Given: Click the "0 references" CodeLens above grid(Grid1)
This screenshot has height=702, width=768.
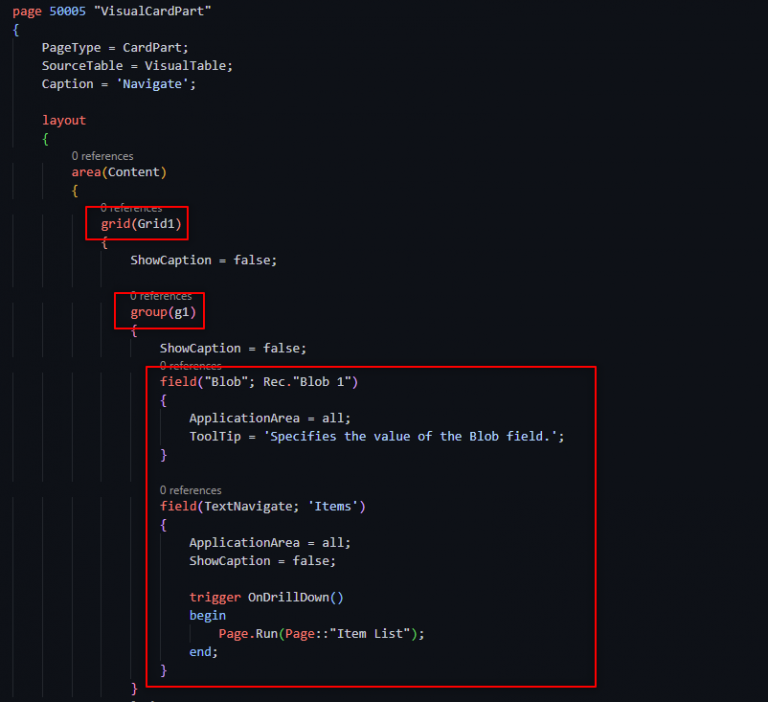Looking at the screenshot, I should coord(131,208).
